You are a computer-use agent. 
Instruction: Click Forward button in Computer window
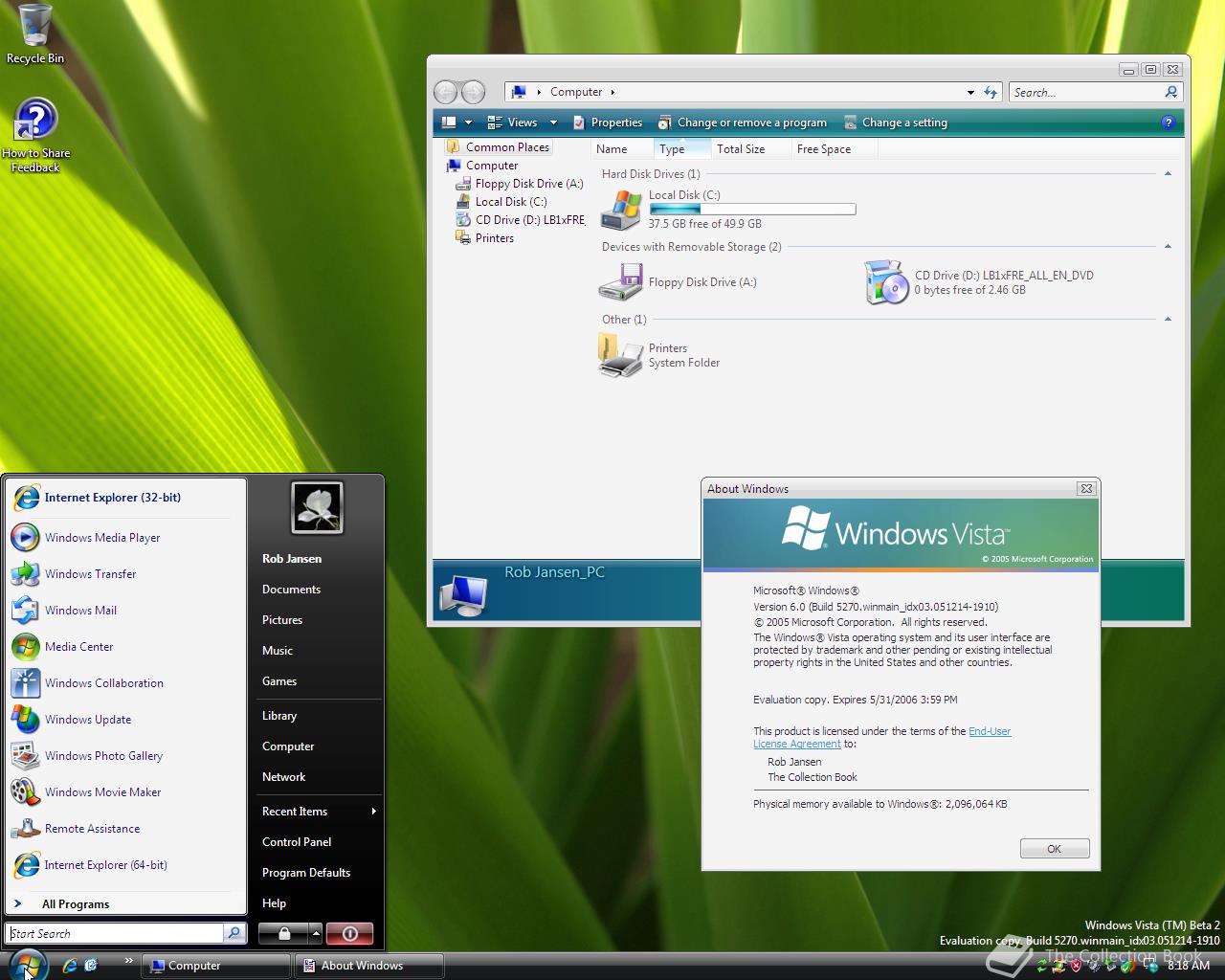point(473,92)
